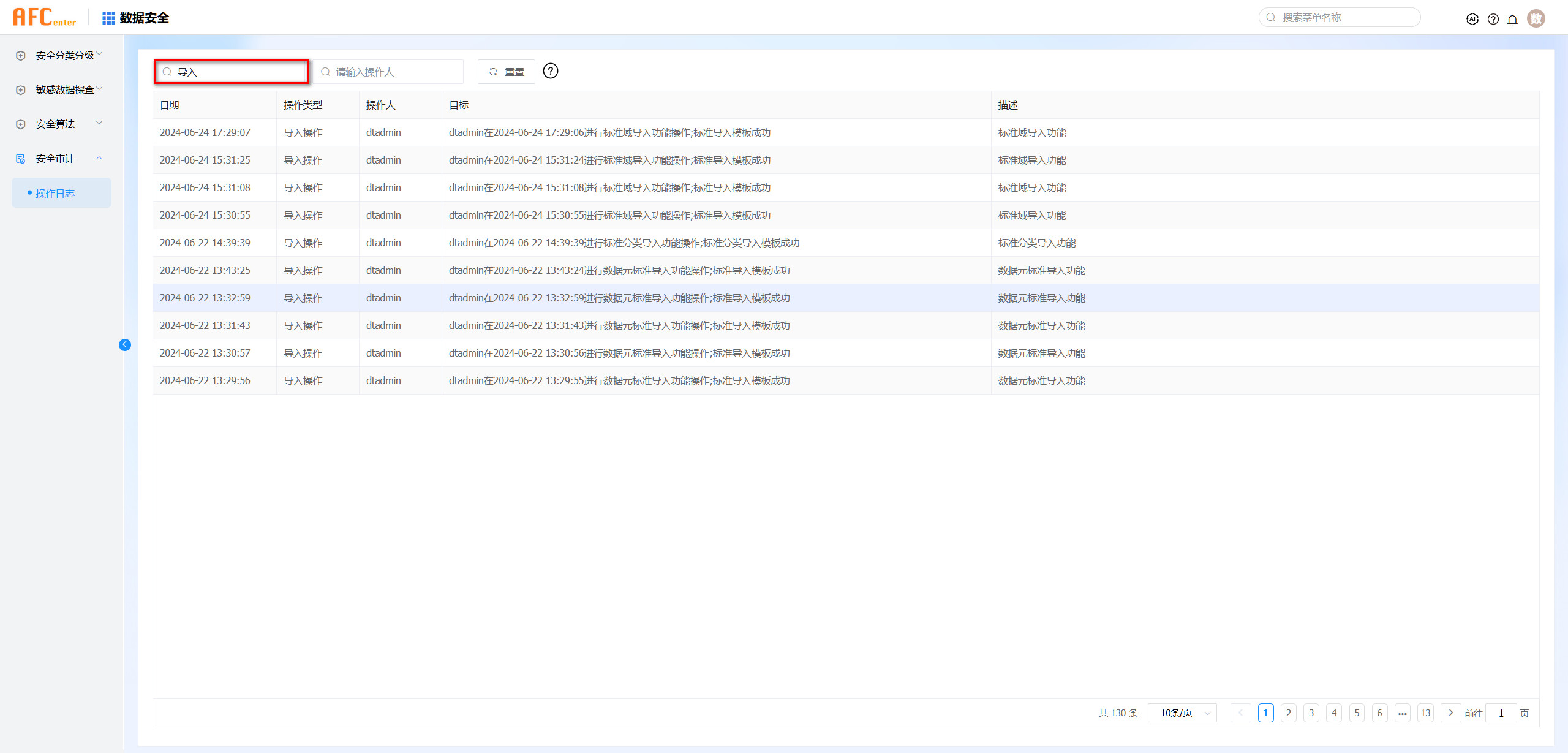
Task: Open the AI assistant icon in top bar
Action: [1472, 18]
